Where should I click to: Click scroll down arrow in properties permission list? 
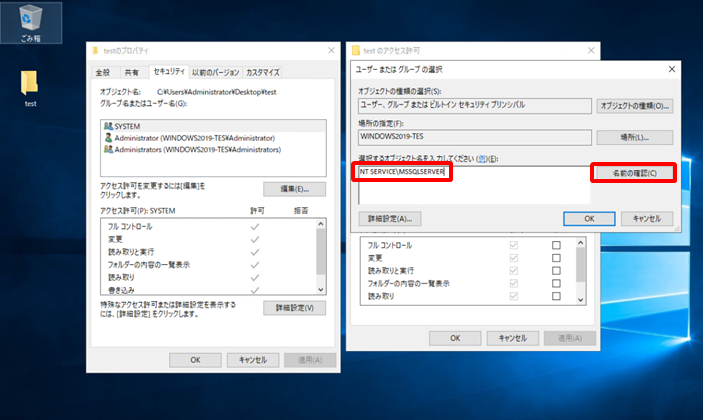coord(321,290)
